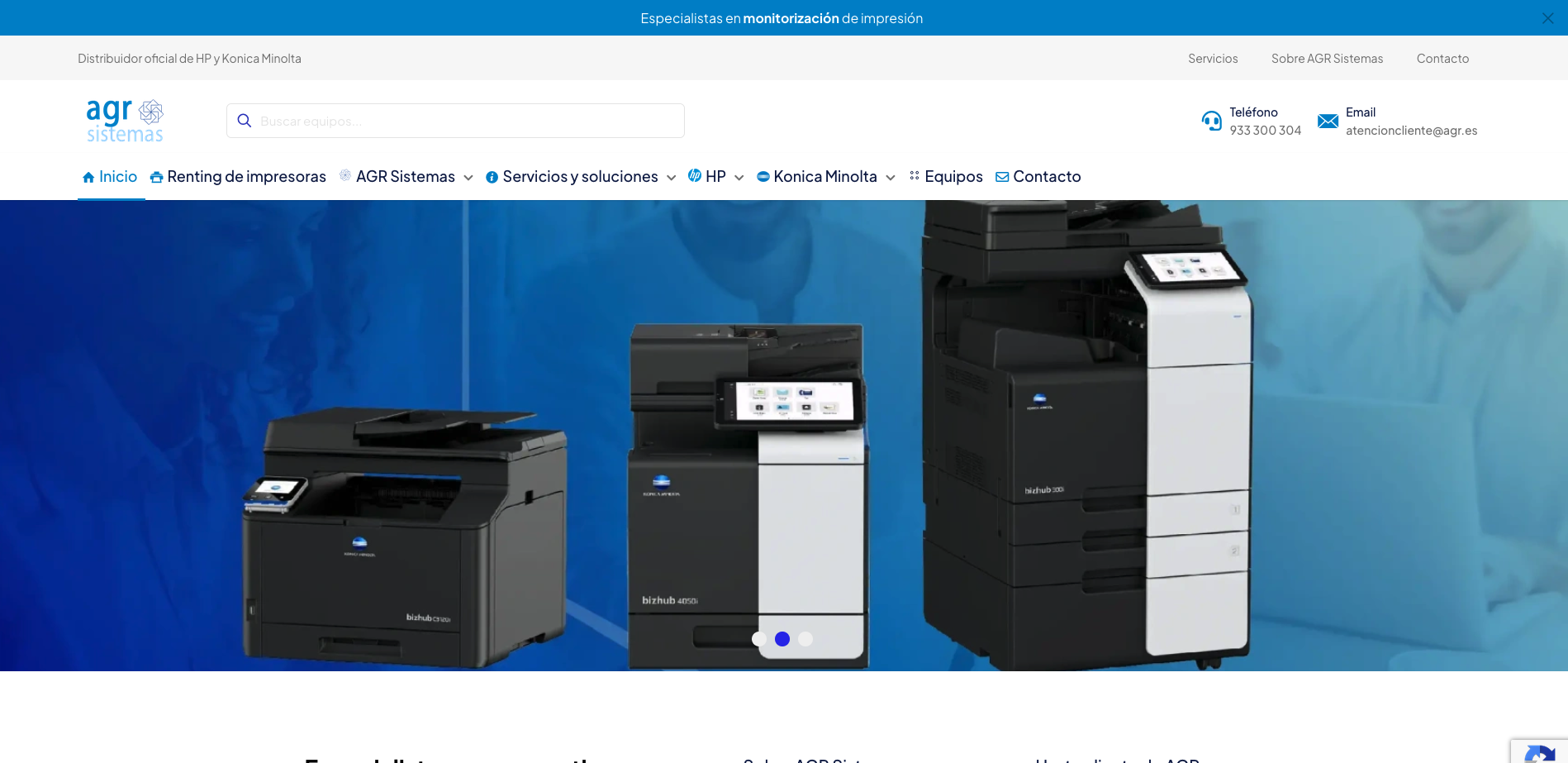The image size is (1568, 763).
Task: Click the Buscar equipos search field
Action: [455, 121]
